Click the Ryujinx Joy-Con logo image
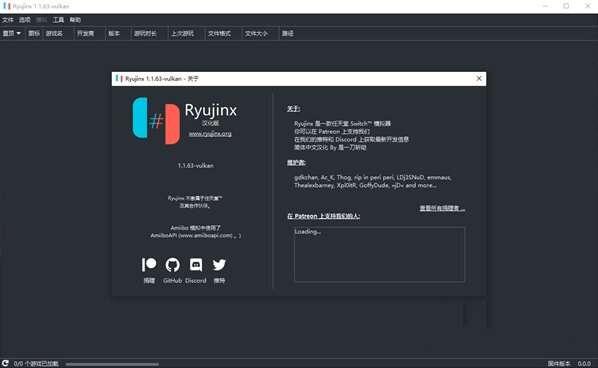598x368 pixels. tap(156, 121)
